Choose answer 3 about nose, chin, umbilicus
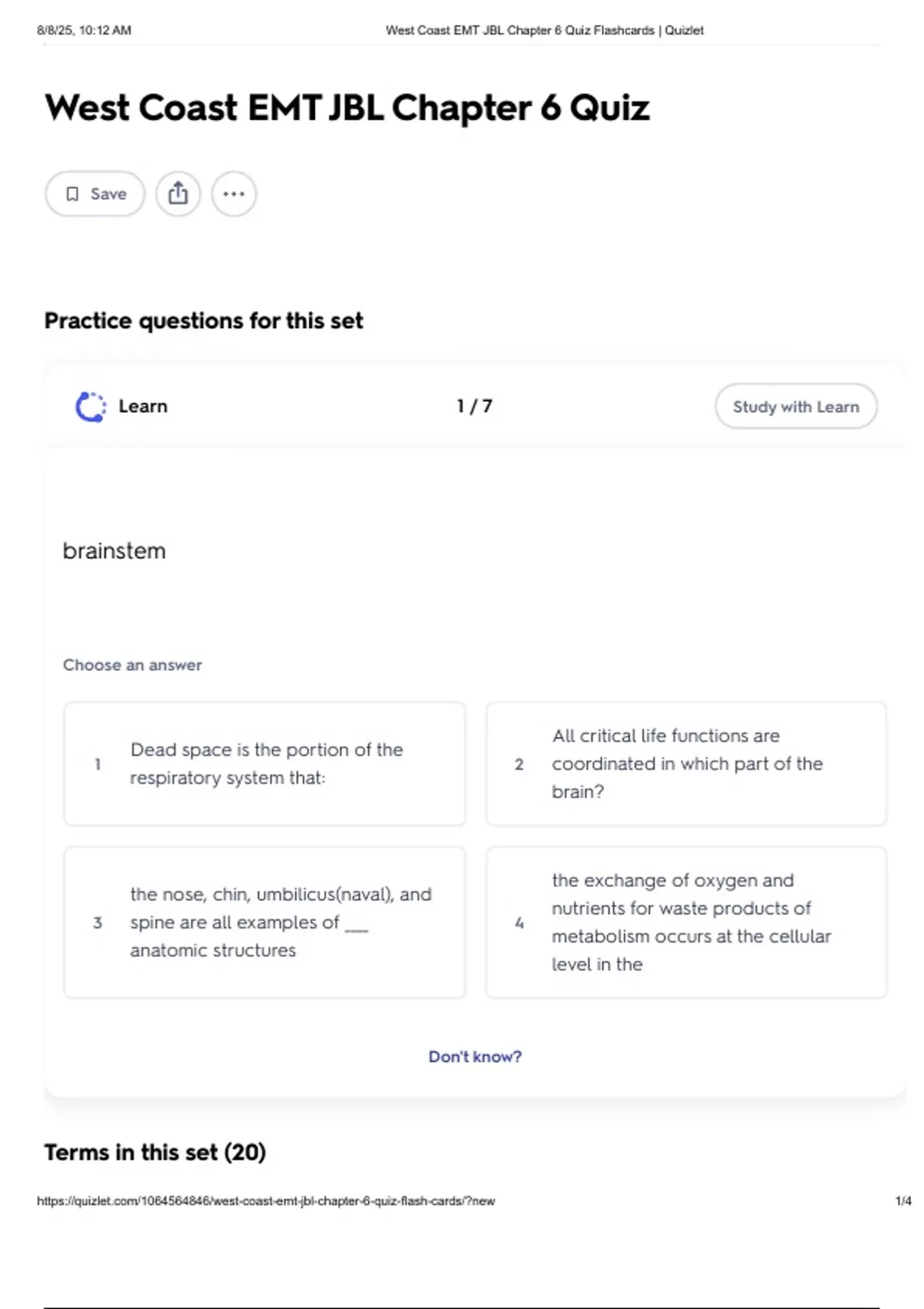924x1309 pixels. [265, 922]
